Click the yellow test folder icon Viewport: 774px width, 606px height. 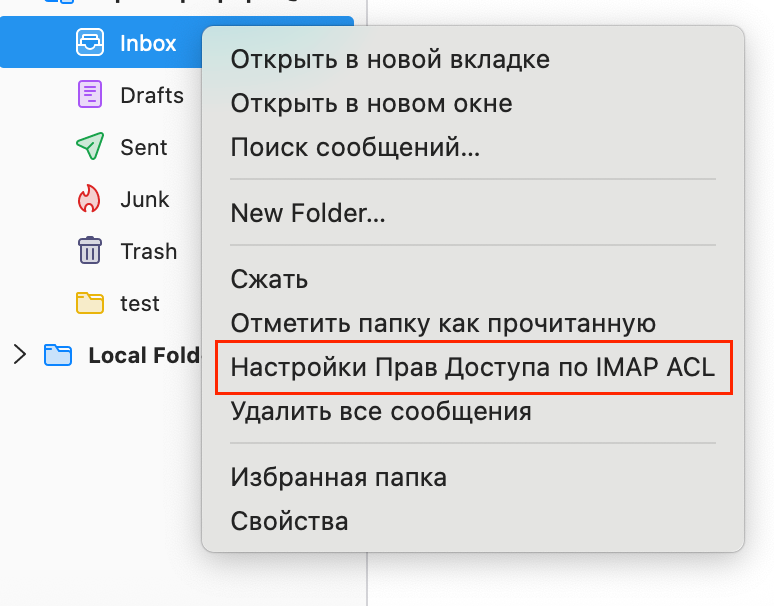pos(90,303)
